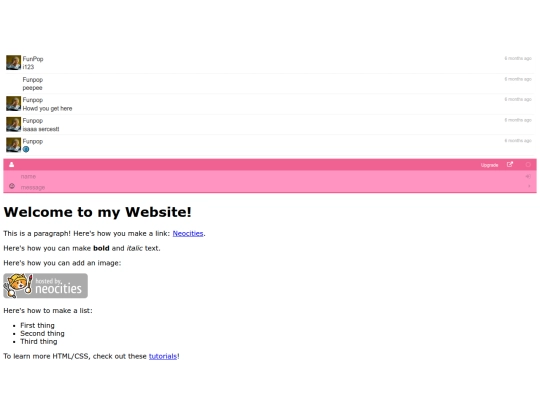Image resolution: width=540 pixels, height=405 pixels.
Task: Click the timestamp on the emoji message row
Action: 518,141
